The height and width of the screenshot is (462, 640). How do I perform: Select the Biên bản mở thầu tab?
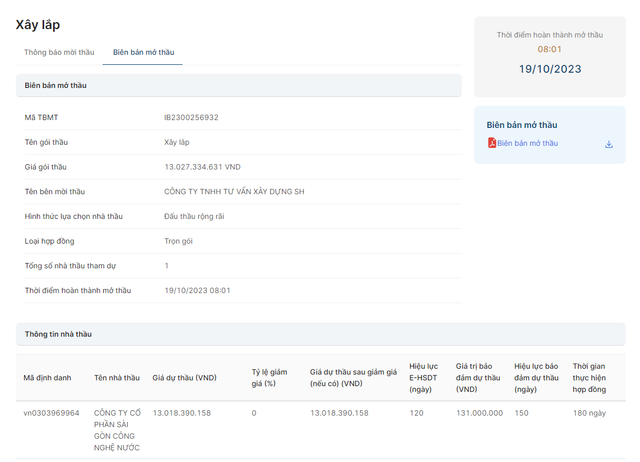coord(147,52)
